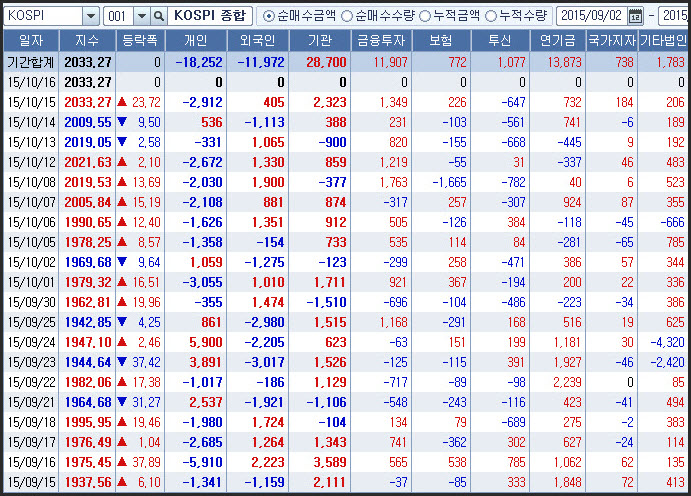691x496 pixels.
Task: Click 기타법인 value -2,420
Action: tap(667, 362)
